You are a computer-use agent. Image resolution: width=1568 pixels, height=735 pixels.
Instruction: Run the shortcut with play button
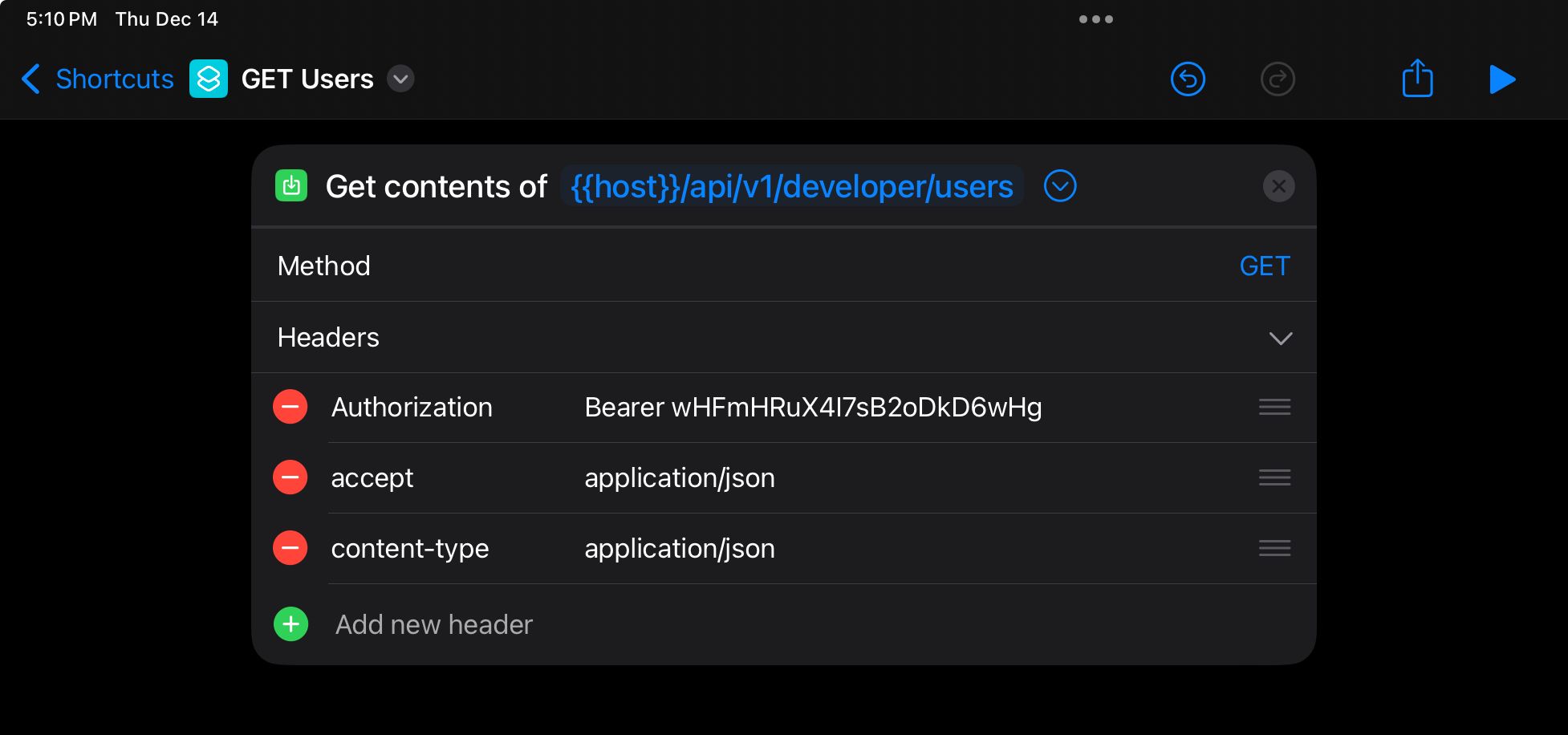(1501, 79)
